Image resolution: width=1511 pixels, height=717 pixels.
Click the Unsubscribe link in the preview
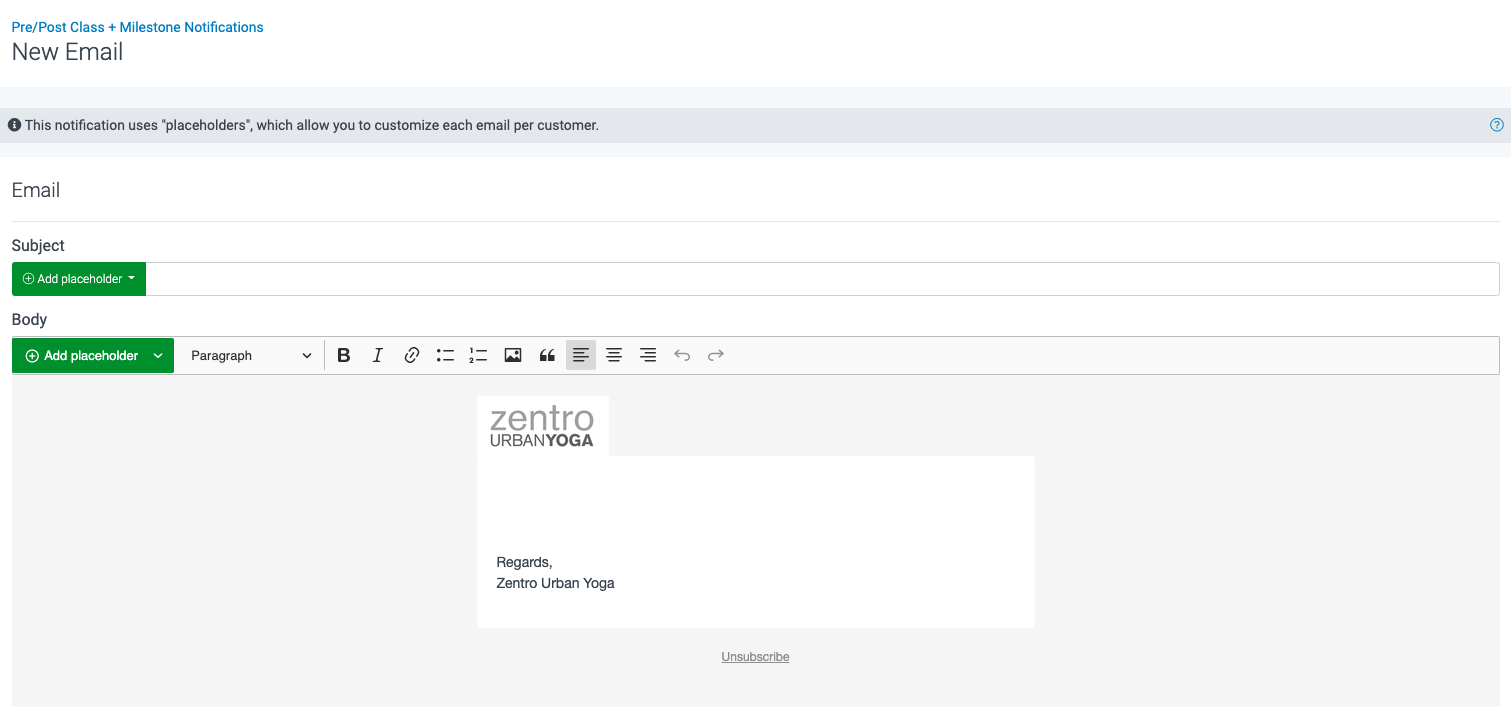click(755, 656)
